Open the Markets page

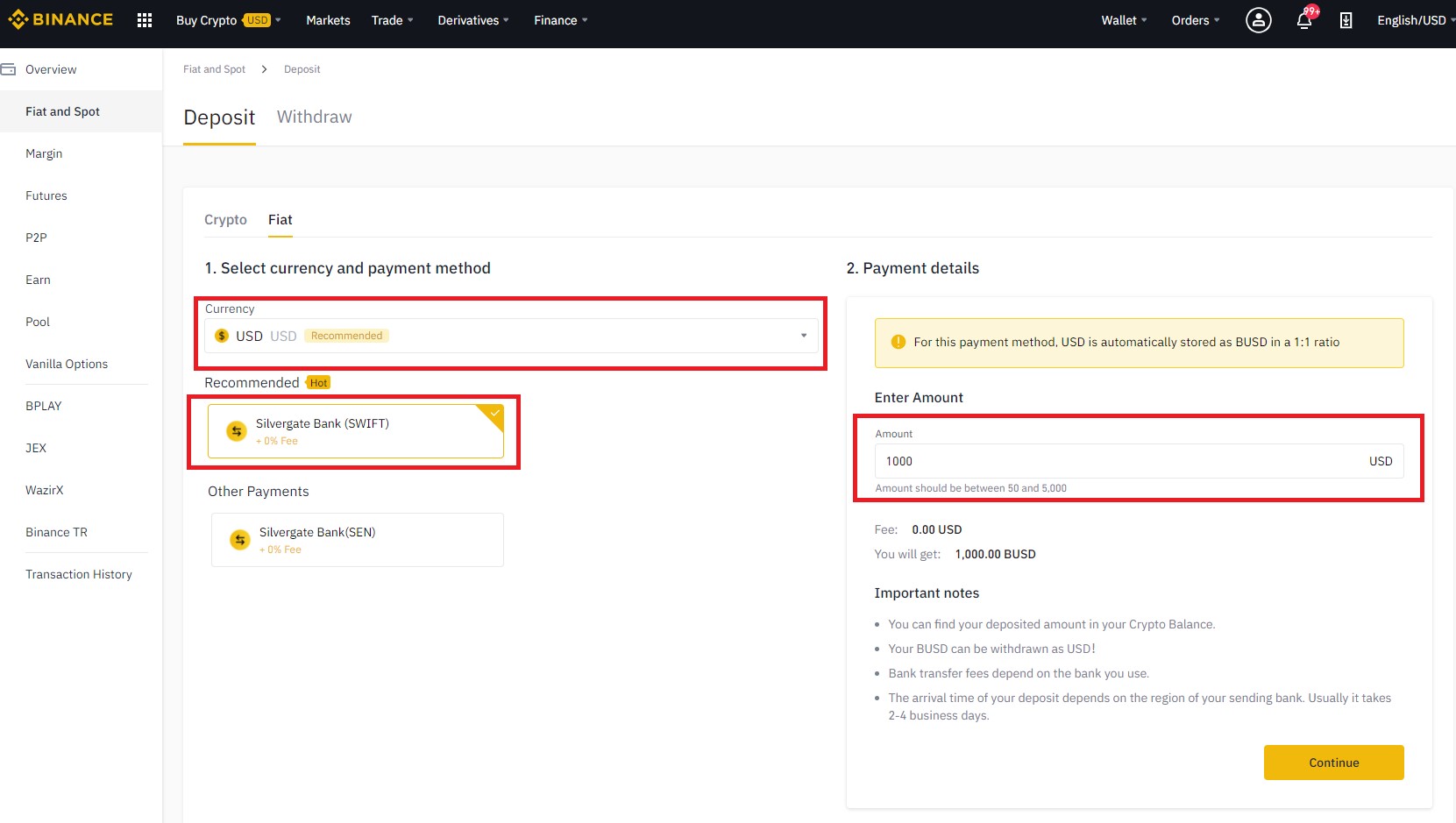tap(328, 20)
